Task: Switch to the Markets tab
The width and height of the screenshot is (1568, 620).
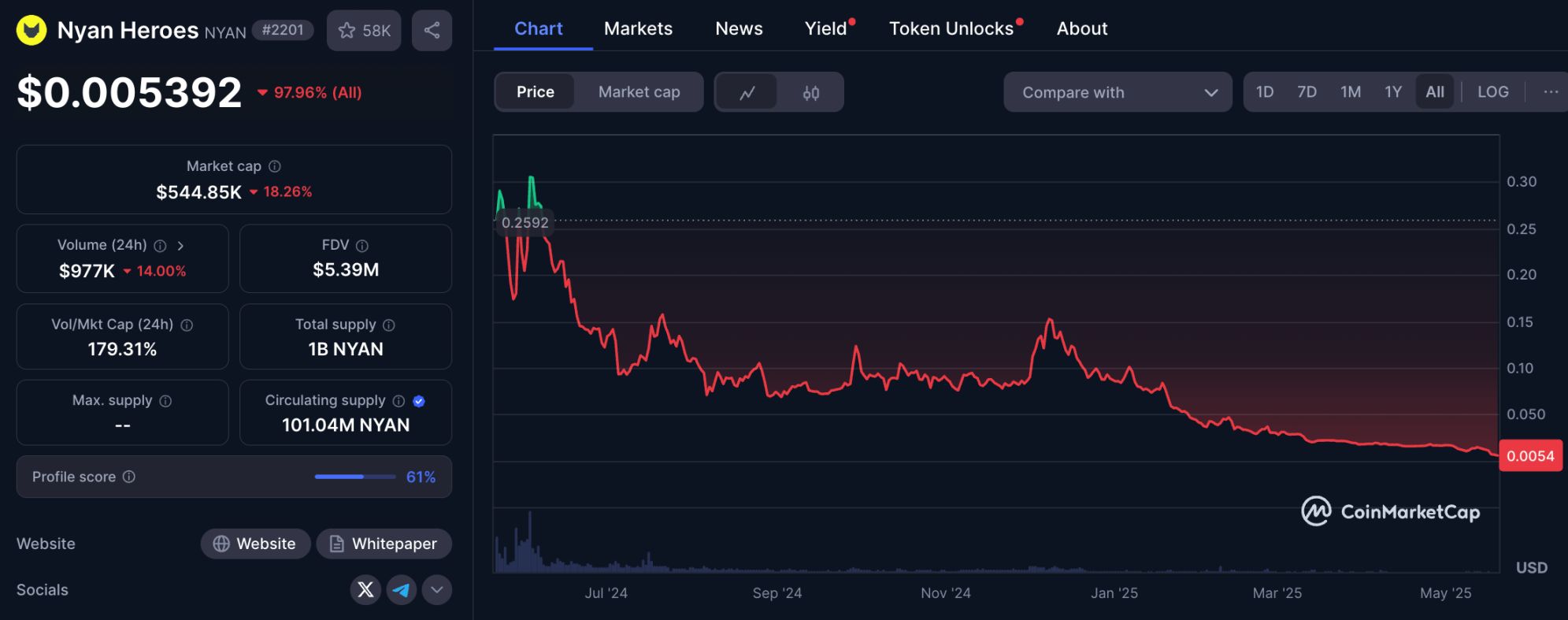Action: tap(638, 28)
